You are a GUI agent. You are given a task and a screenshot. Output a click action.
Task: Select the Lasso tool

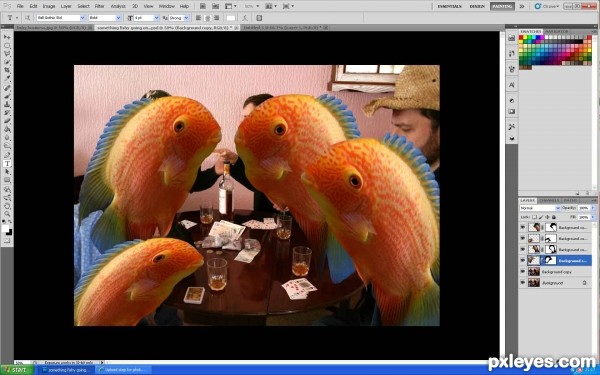(x=7, y=54)
